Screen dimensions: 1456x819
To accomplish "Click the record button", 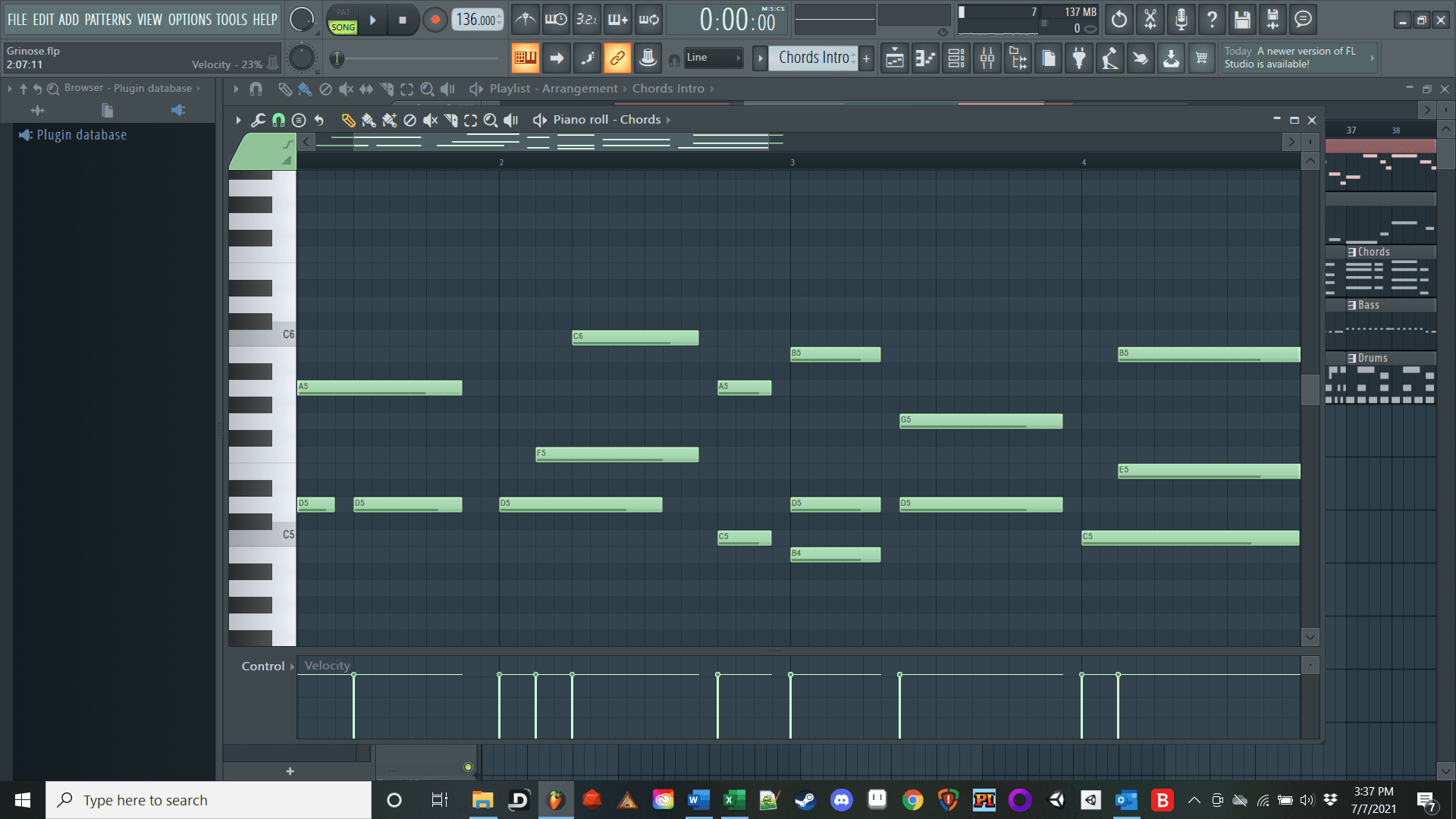I will click(435, 20).
